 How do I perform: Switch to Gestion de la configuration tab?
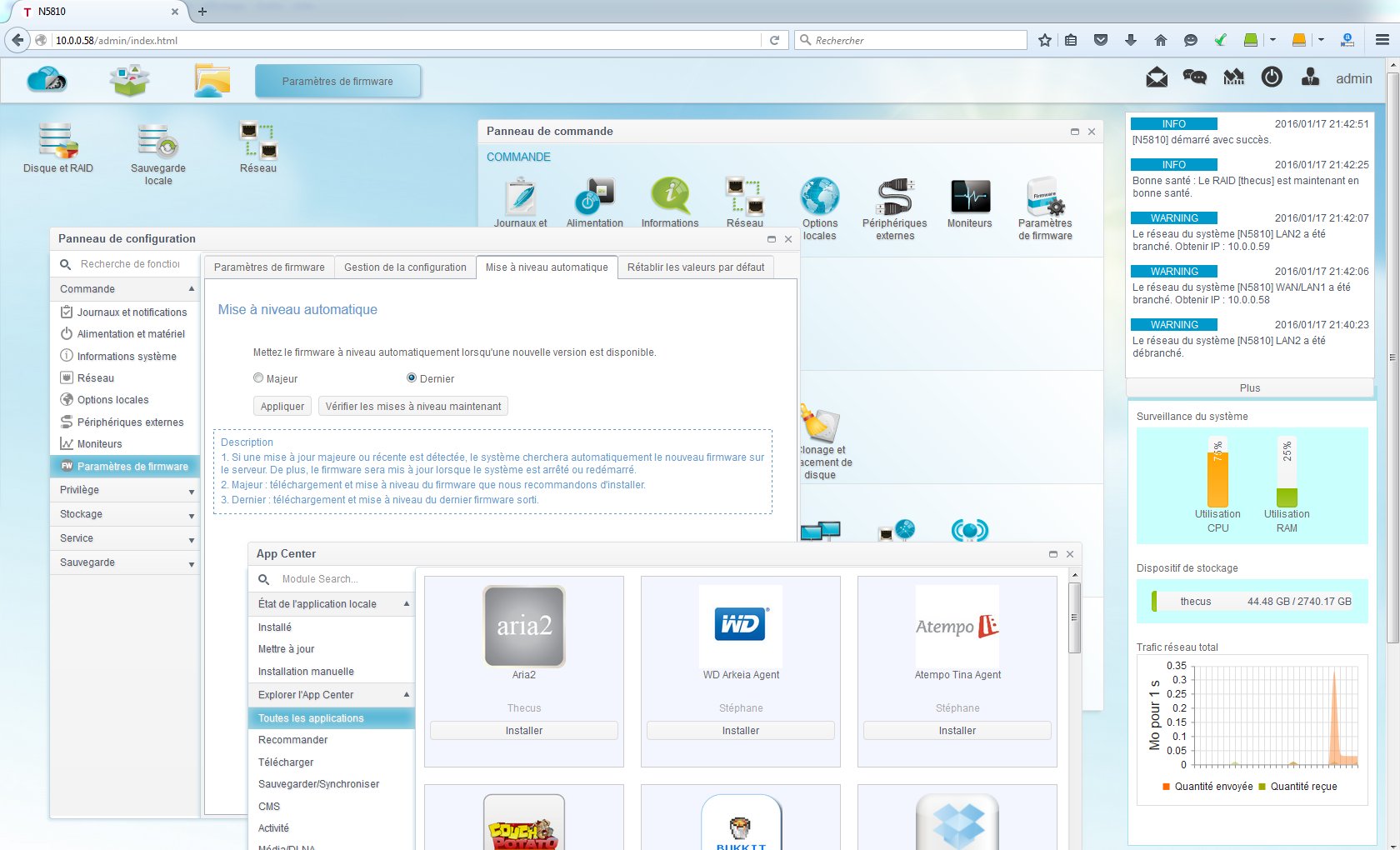pos(405,267)
